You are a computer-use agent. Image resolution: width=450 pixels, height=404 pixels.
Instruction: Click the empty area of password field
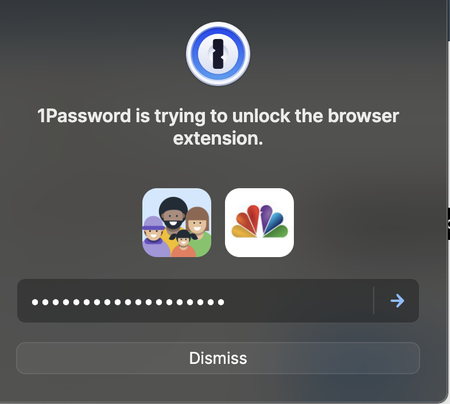point(298,301)
